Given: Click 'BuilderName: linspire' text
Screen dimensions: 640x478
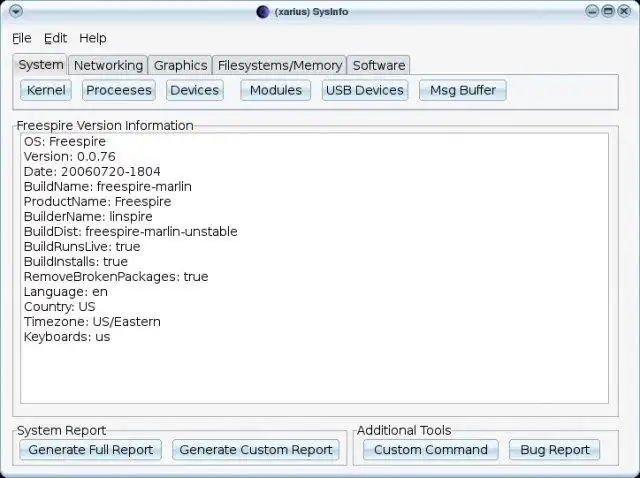Looking at the screenshot, I should tap(88, 217).
